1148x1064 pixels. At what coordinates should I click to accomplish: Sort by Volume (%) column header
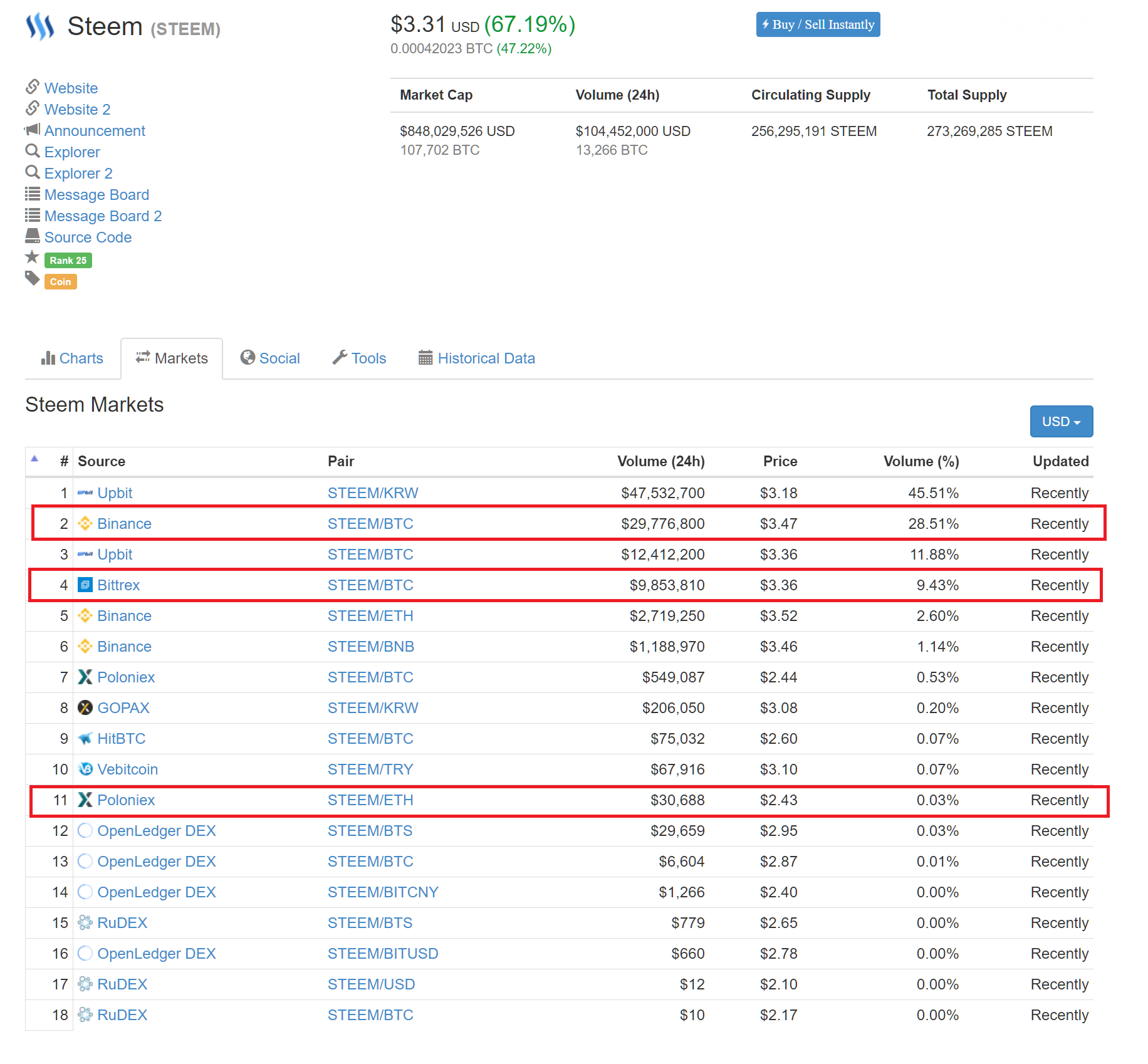pyautogui.click(x=921, y=462)
